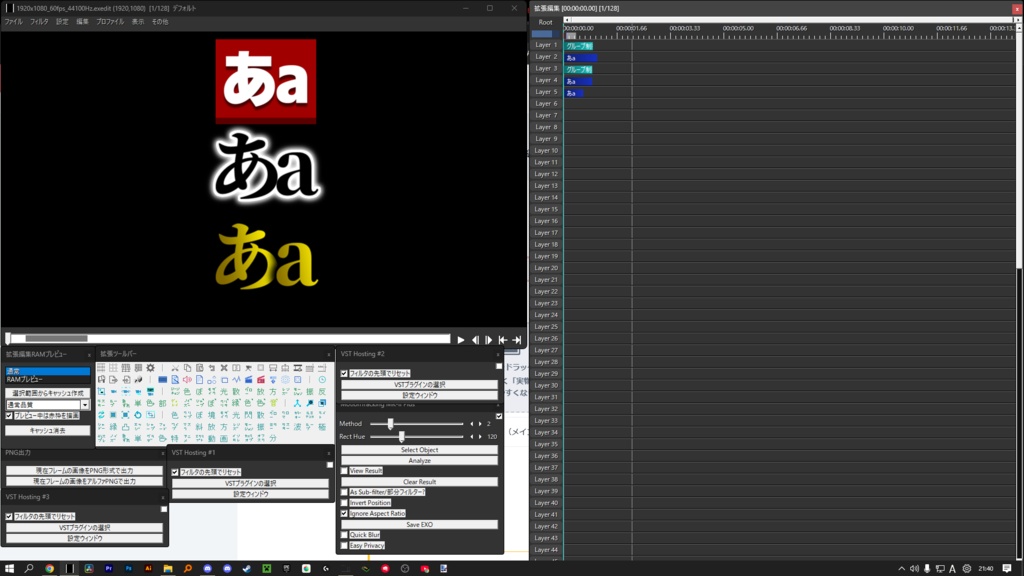Click the キャッシュ消去 button

point(48,430)
